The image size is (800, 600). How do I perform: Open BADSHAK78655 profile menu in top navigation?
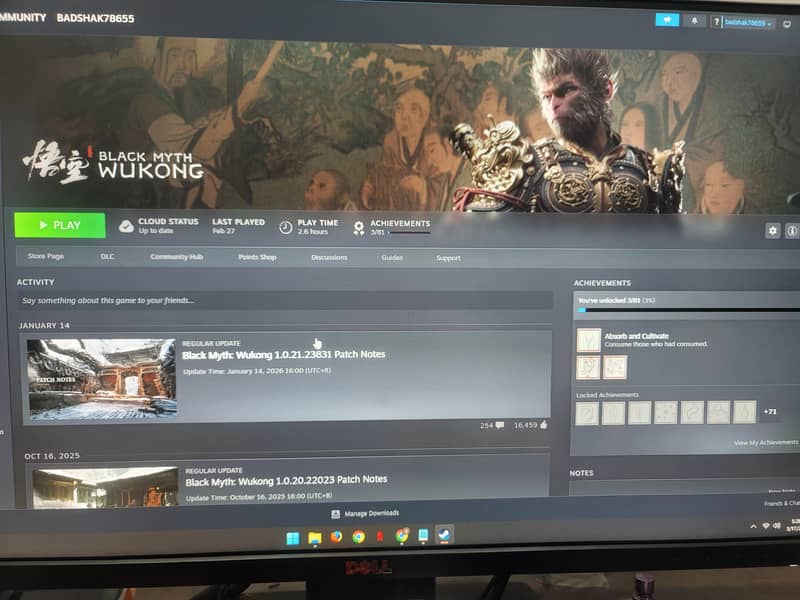pos(95,18)
